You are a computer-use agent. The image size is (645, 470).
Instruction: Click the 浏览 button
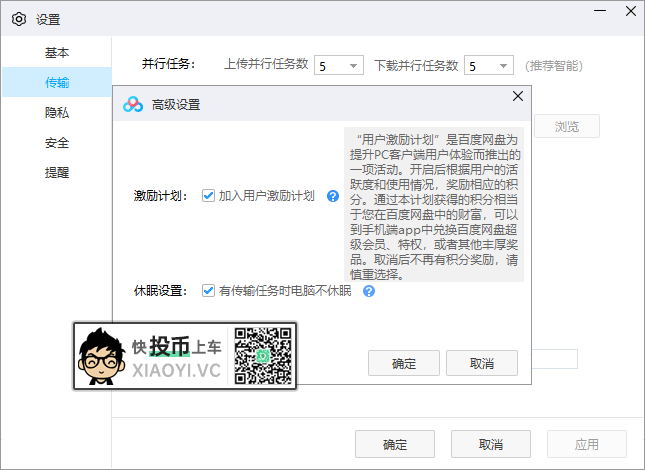(x=566, y=126)
